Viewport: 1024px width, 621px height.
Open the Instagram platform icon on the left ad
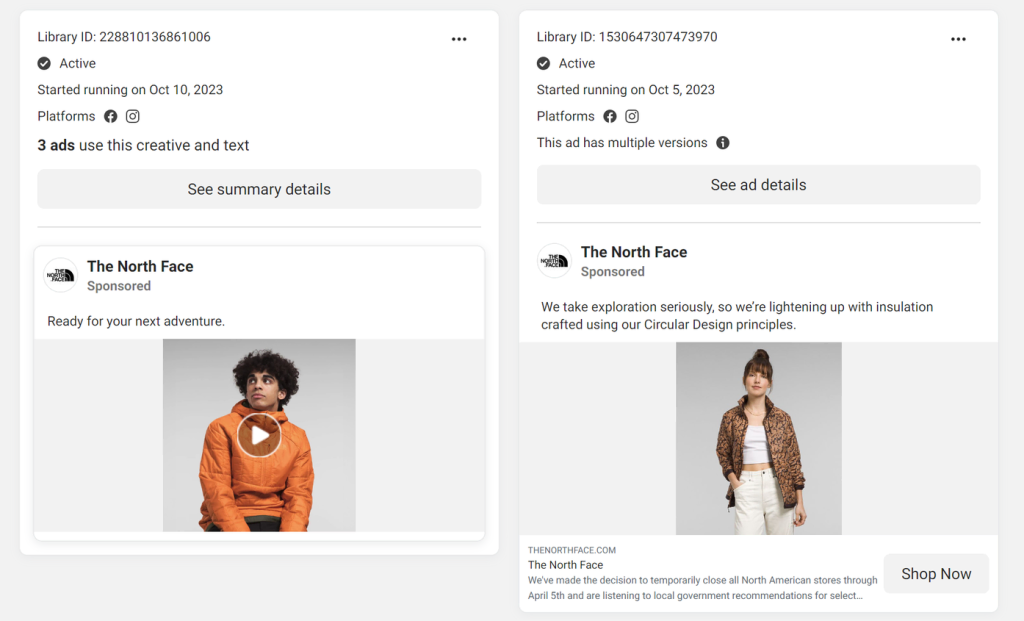click(132, 116)
